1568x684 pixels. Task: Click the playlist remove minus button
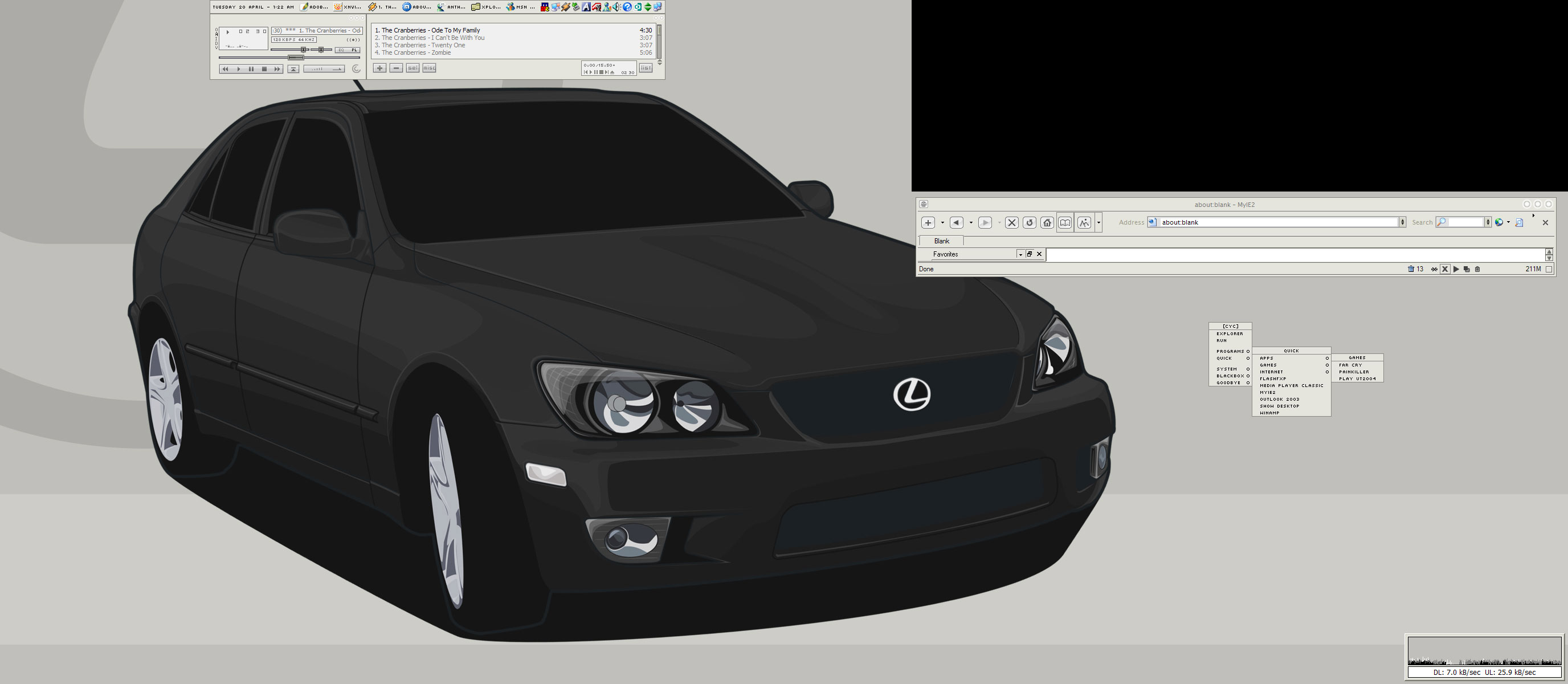(x=396, y=68)
